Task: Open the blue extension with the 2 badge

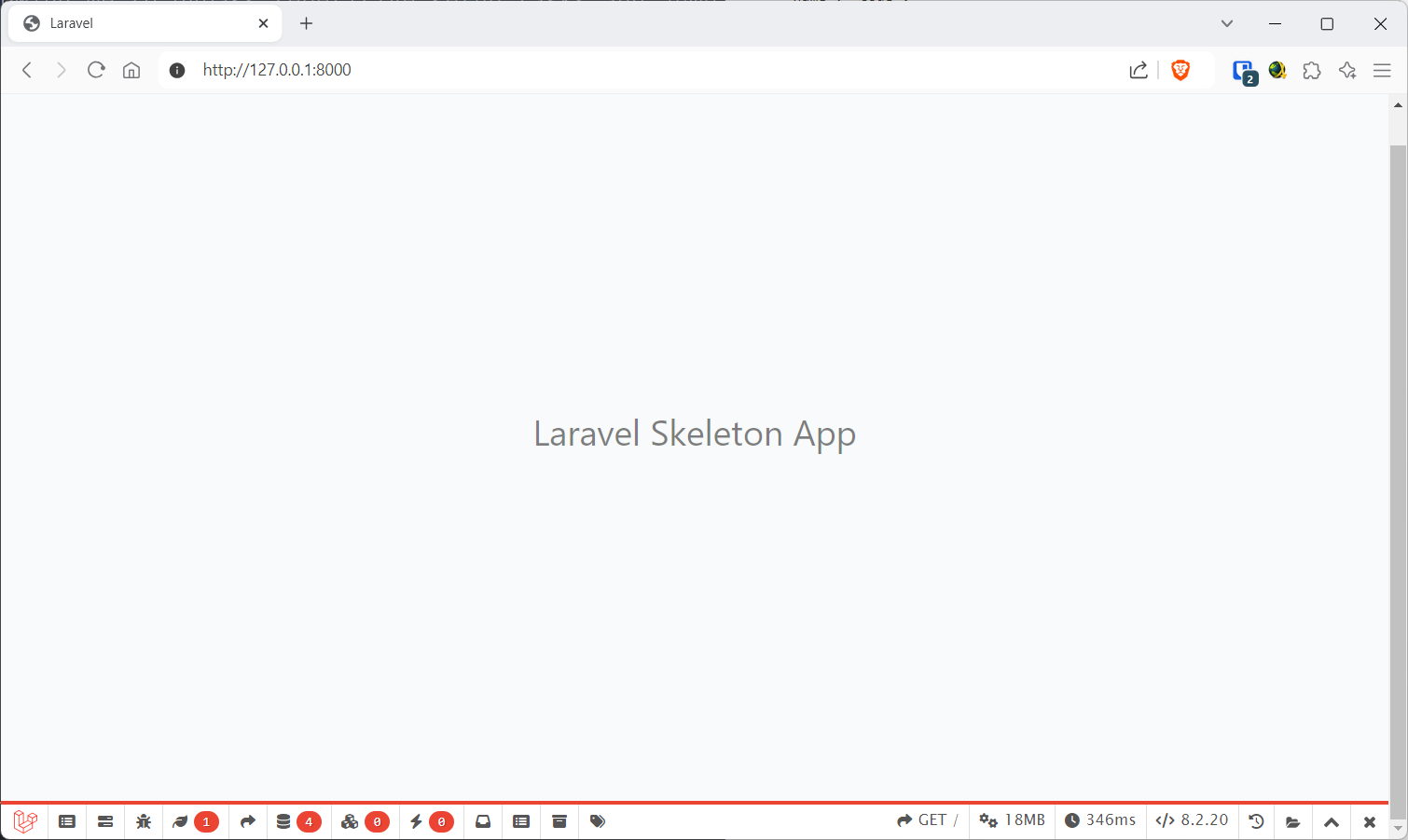Action: point(1244,71)
